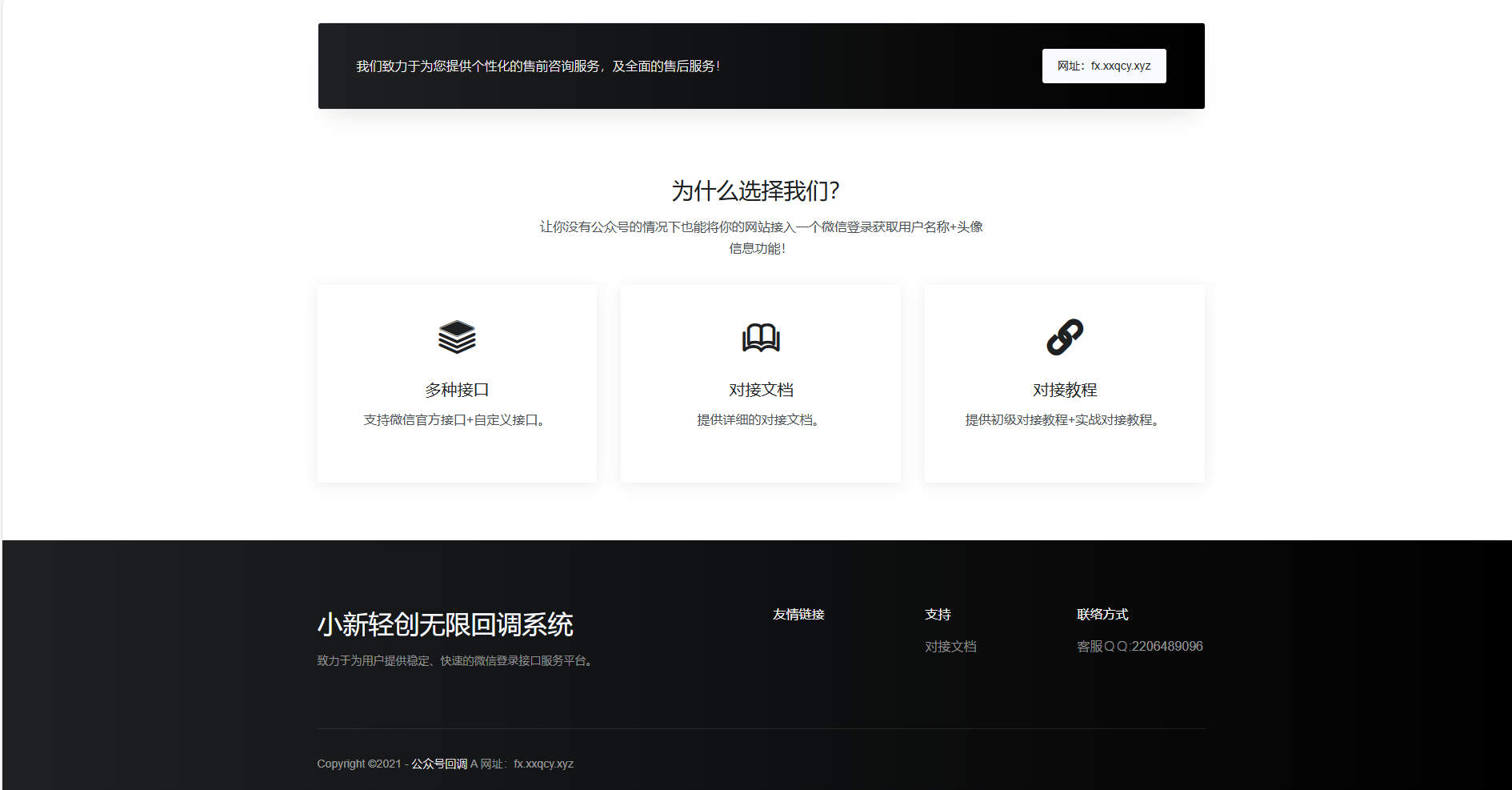This screenshot has height=790, width=1512.
Task: Click the stacked layers icon above 多种接口
Action: 457,337
